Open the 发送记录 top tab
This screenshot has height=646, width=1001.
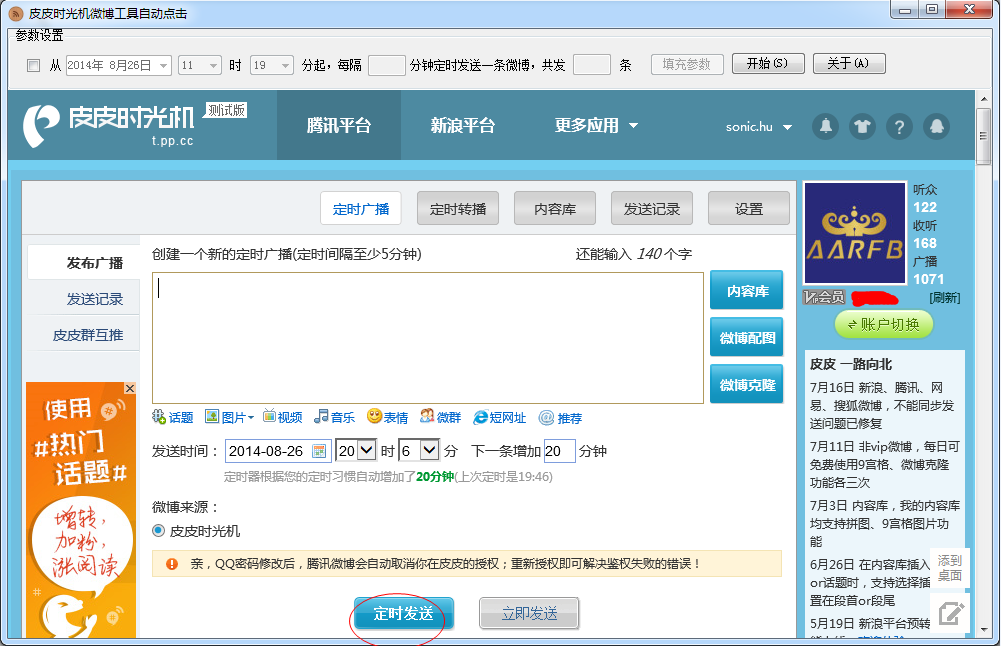(x=652, y=209)
